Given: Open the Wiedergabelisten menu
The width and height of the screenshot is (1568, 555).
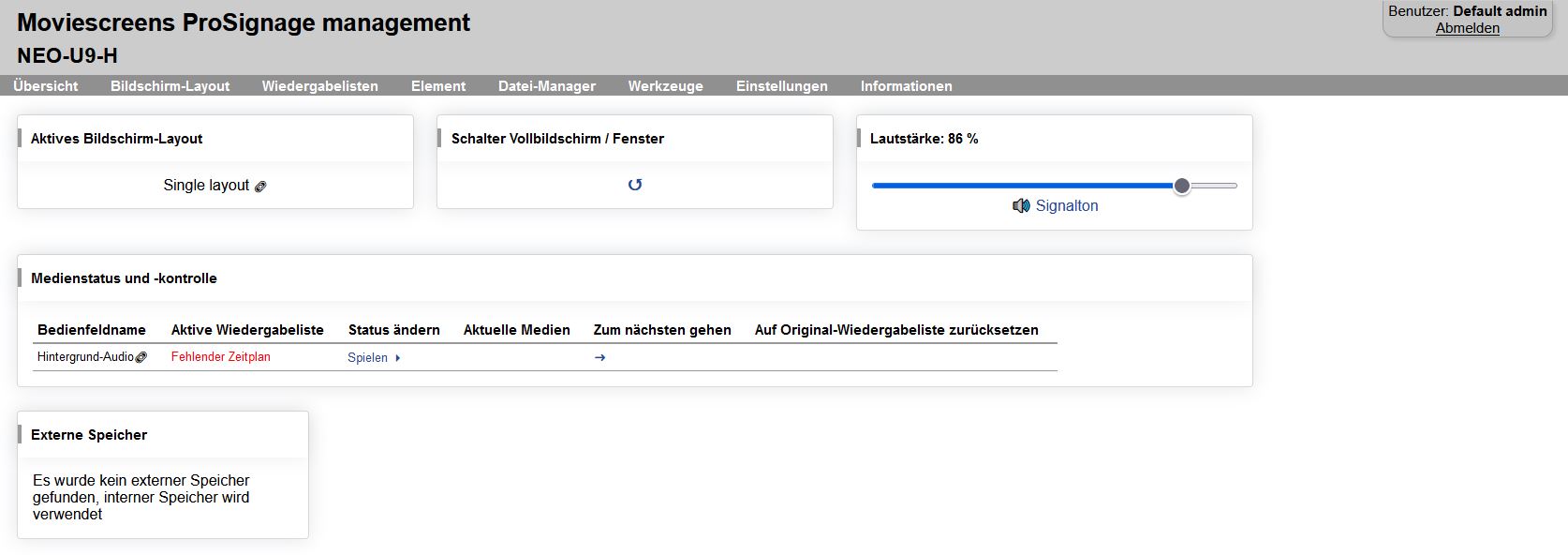Looking at the screenshot, I should click(x=320, y=86).
